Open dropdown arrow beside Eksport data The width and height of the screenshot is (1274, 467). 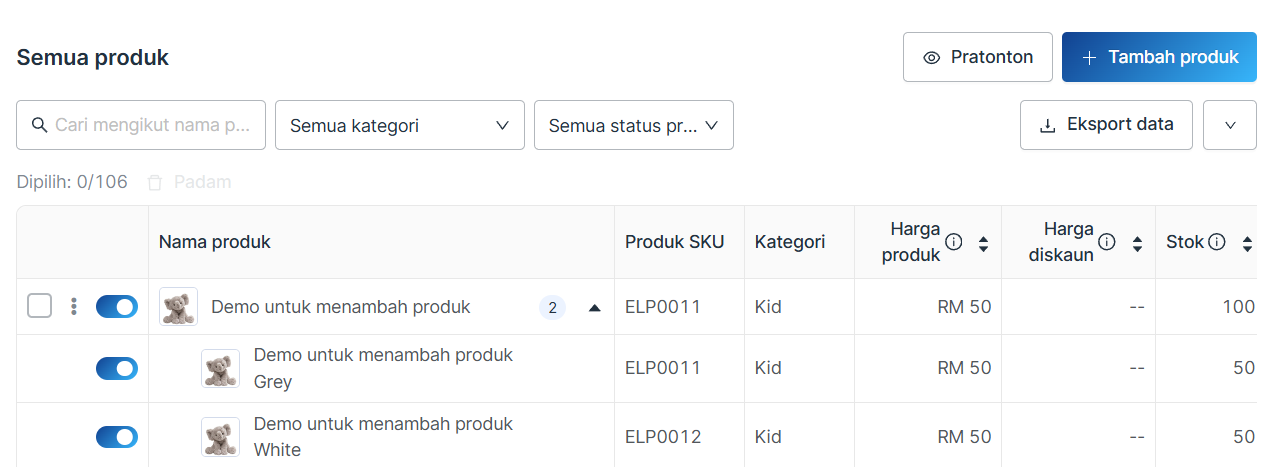coord(1230,125)
